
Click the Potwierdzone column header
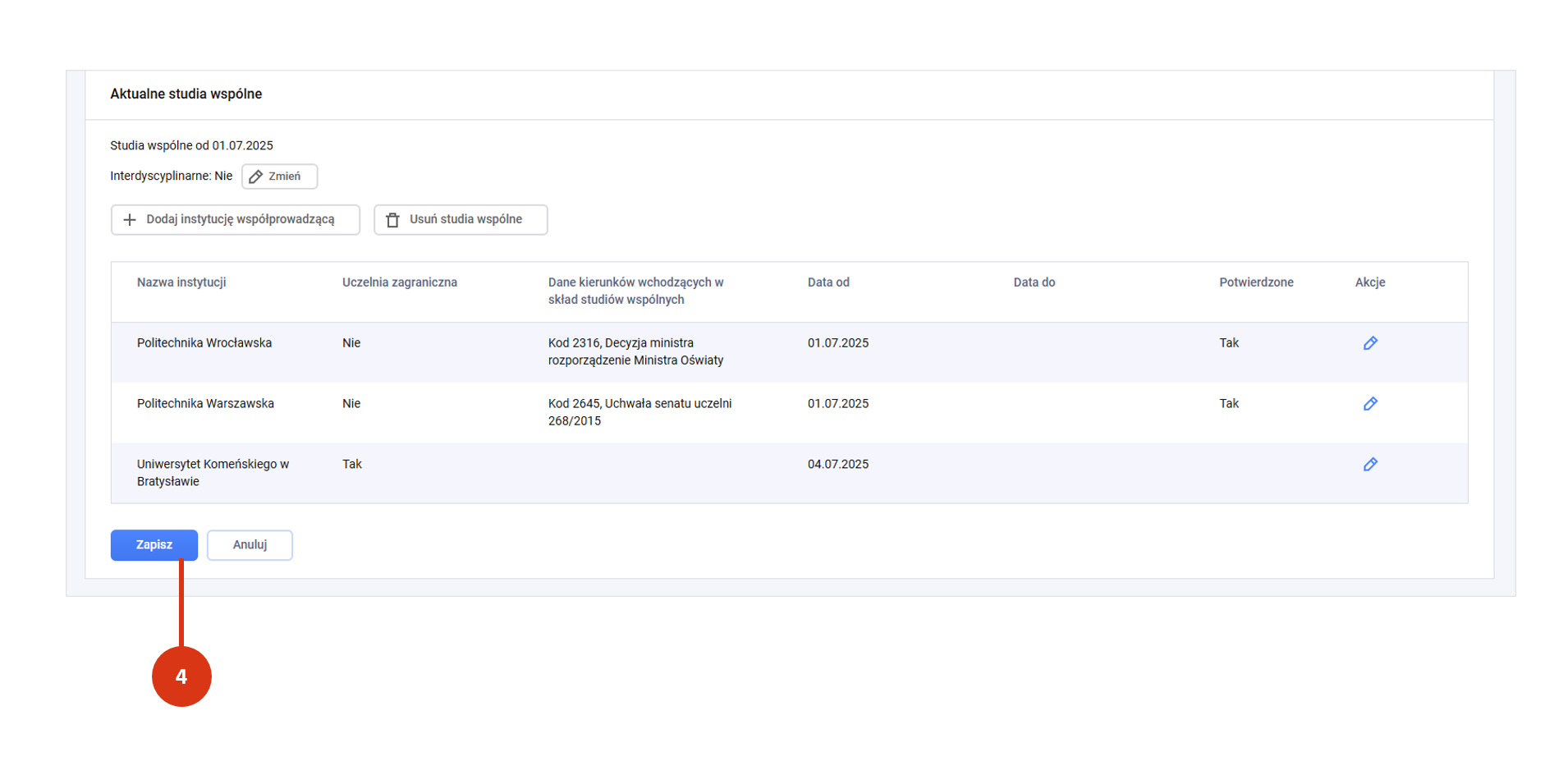click(x=1256, y=282)
